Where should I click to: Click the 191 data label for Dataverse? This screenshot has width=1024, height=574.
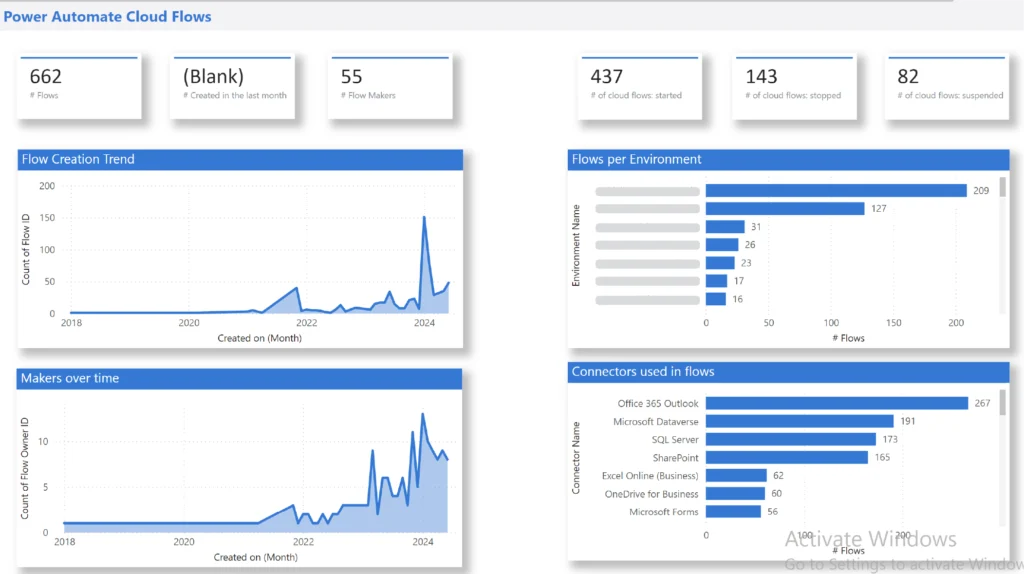pos(908,421)
